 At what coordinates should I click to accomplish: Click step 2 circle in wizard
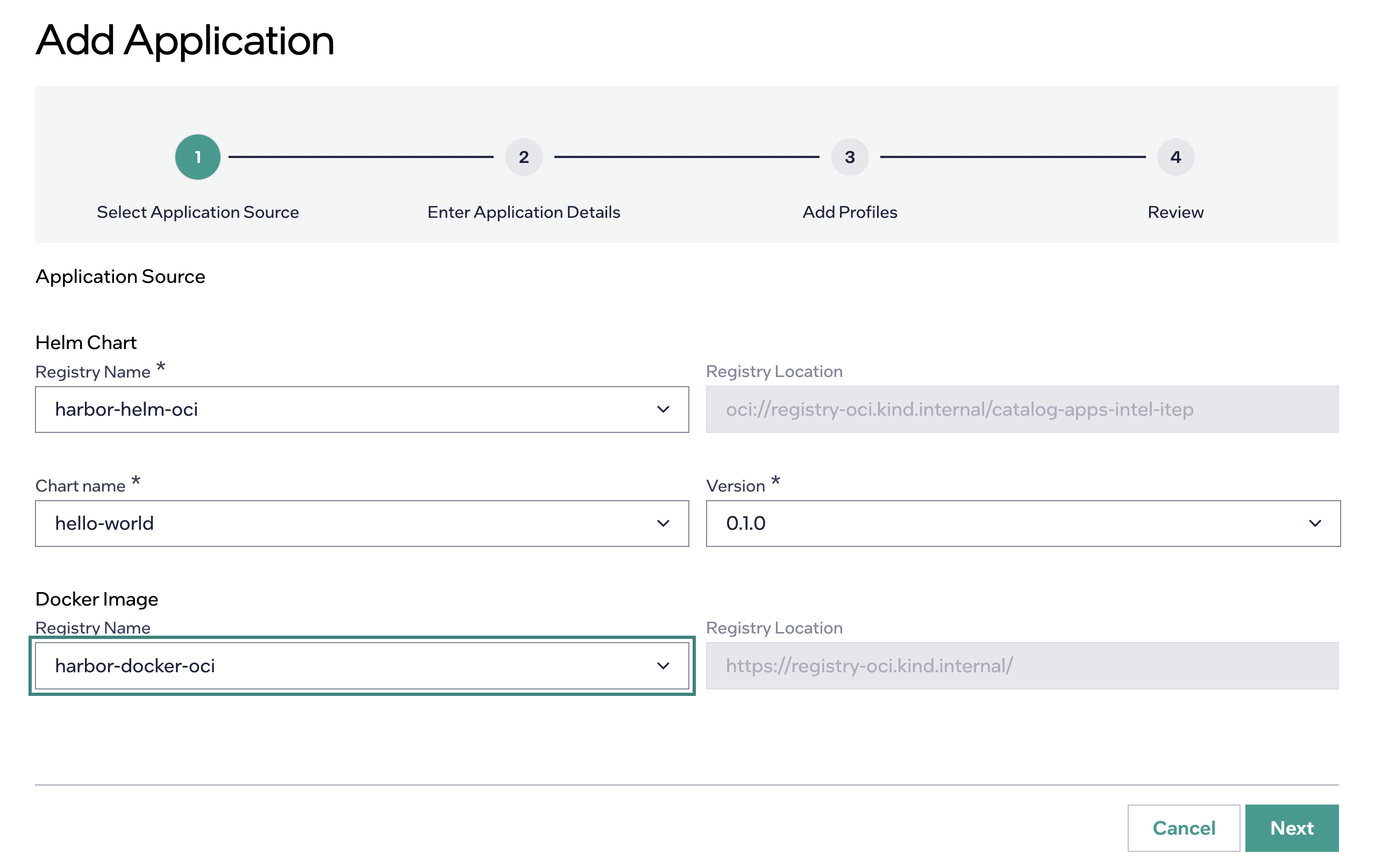(x=523, y=156)
